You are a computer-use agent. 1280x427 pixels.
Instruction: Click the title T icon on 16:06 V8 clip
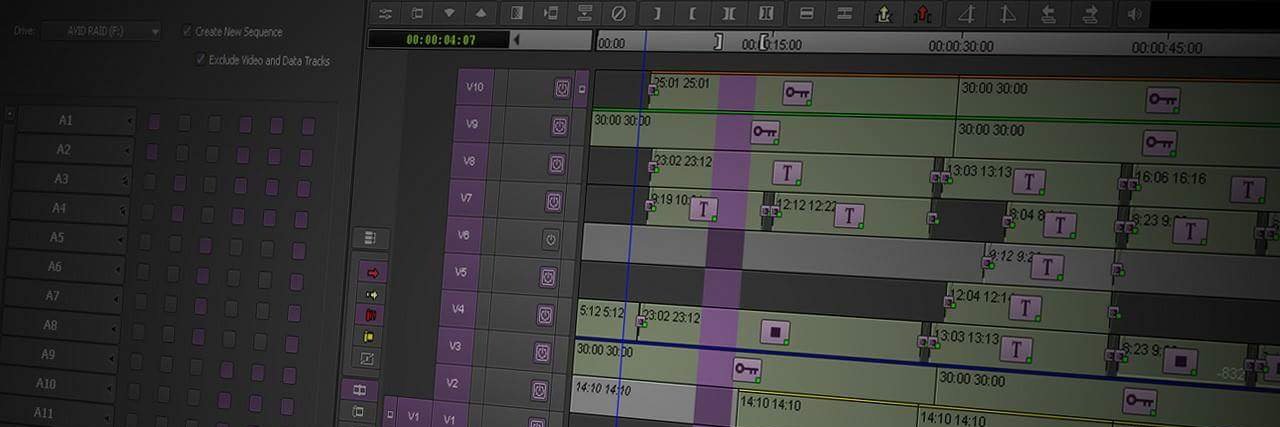[1247, 189]
